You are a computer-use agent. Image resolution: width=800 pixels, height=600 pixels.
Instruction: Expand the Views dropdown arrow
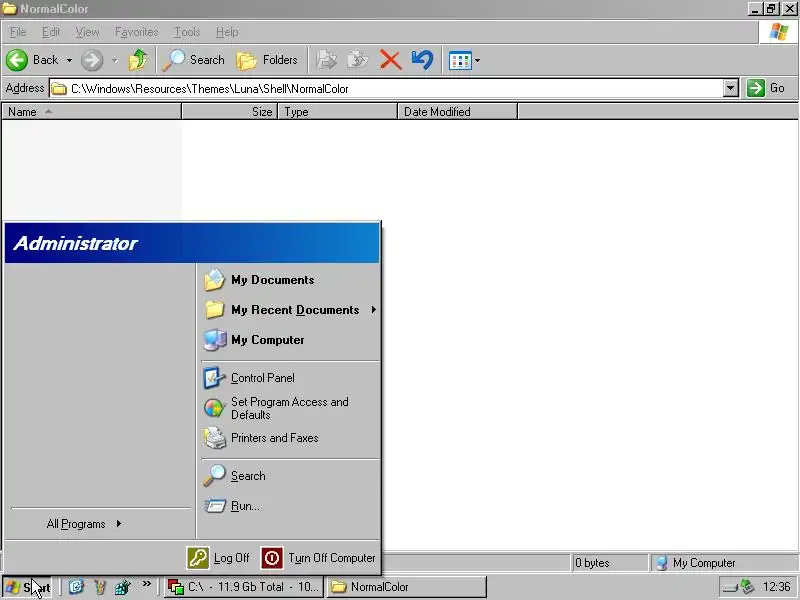[477, 61]
